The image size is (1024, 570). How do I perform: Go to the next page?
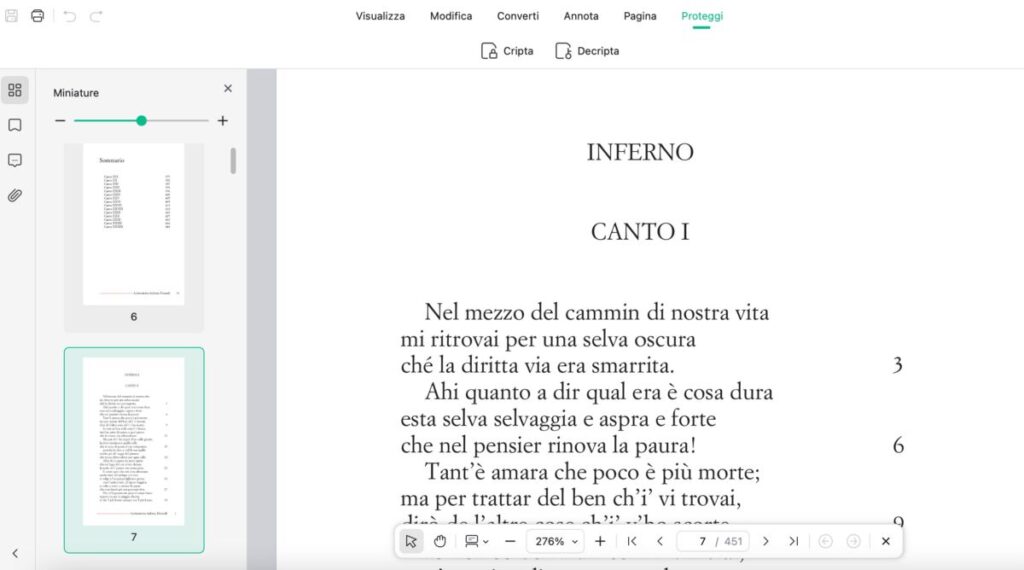coord(766,541)
